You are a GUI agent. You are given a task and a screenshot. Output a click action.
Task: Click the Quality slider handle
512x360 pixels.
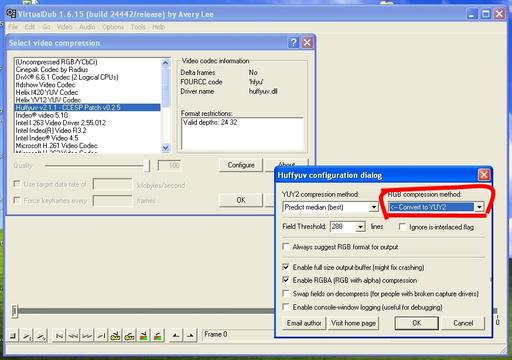coord(147,166)
